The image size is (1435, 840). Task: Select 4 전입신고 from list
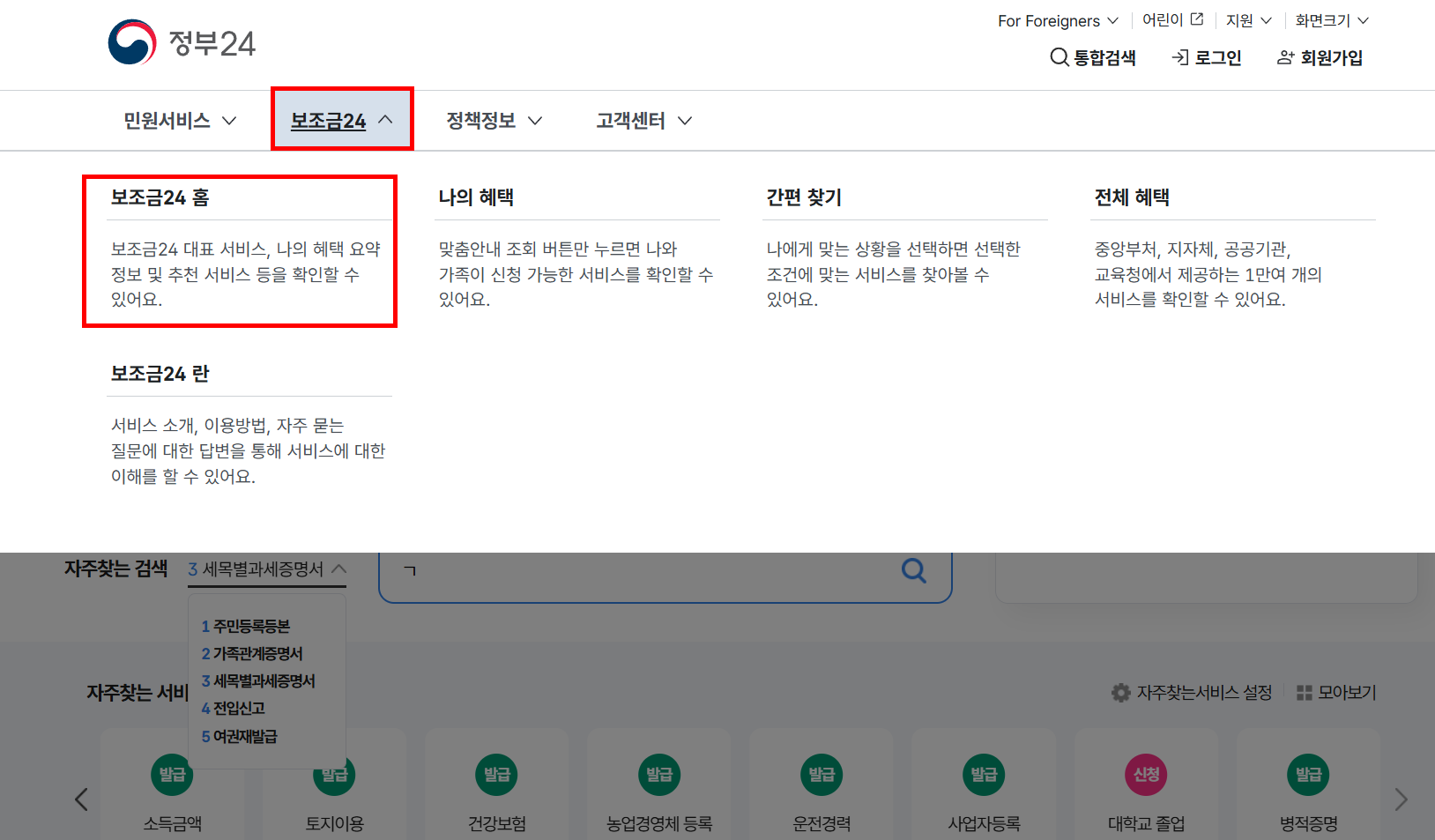234,709
